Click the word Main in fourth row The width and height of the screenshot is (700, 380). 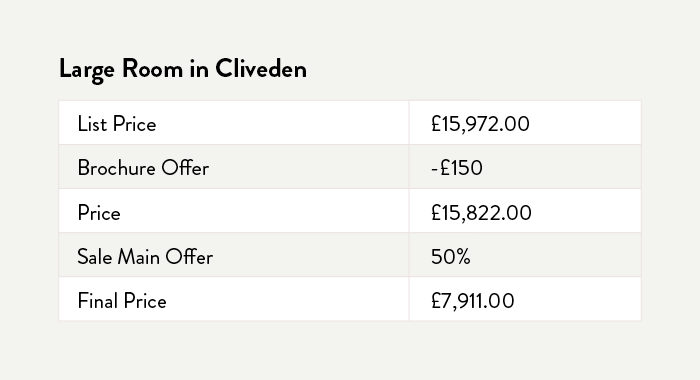click(x=138, y=257)
